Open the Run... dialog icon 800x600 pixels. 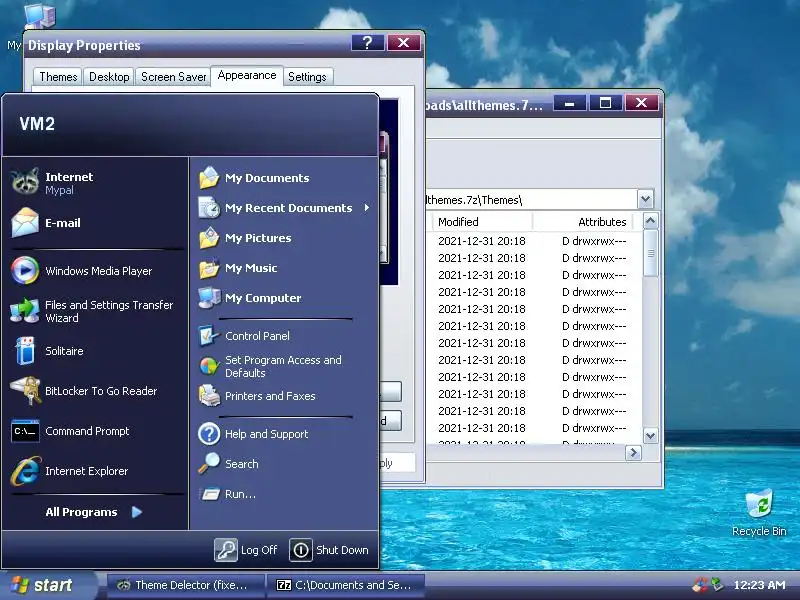click(x=209, y=494)
